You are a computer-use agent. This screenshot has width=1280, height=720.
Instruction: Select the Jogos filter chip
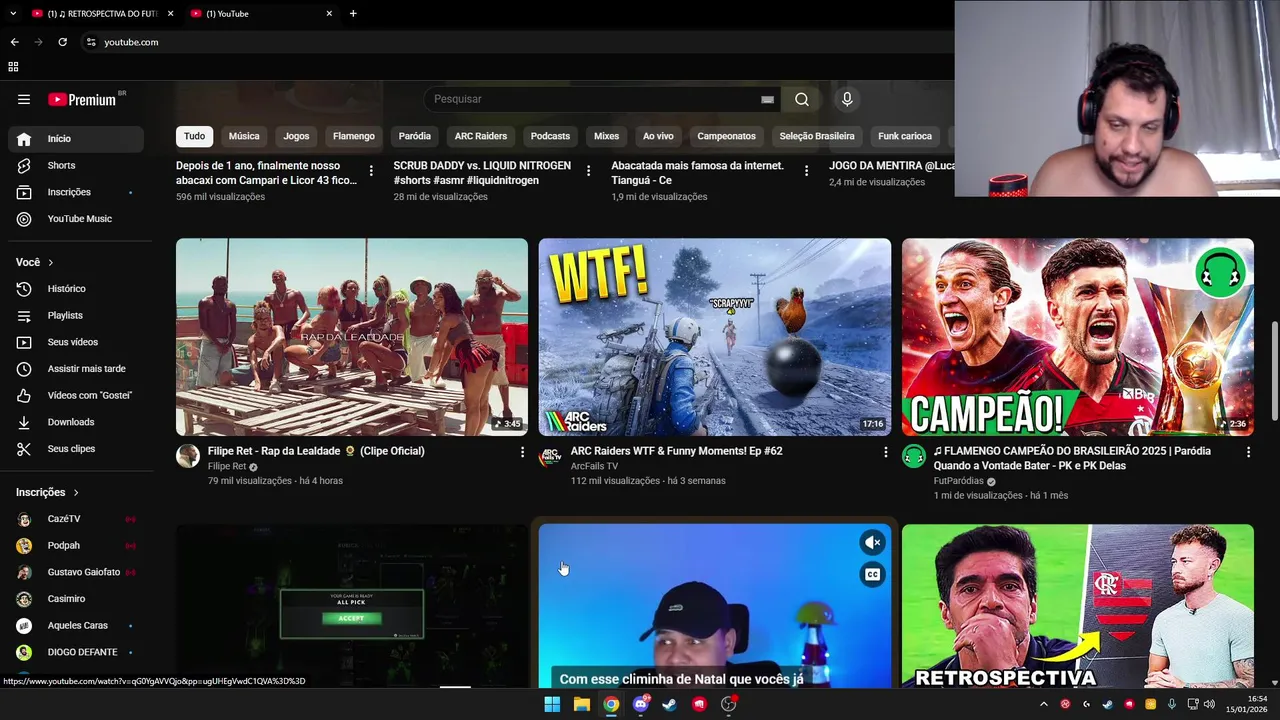click(x=296, y=136)
